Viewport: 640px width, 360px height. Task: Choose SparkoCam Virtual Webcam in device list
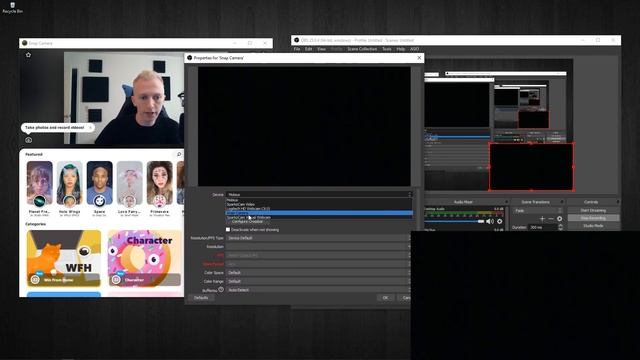(x=319, y=217)
